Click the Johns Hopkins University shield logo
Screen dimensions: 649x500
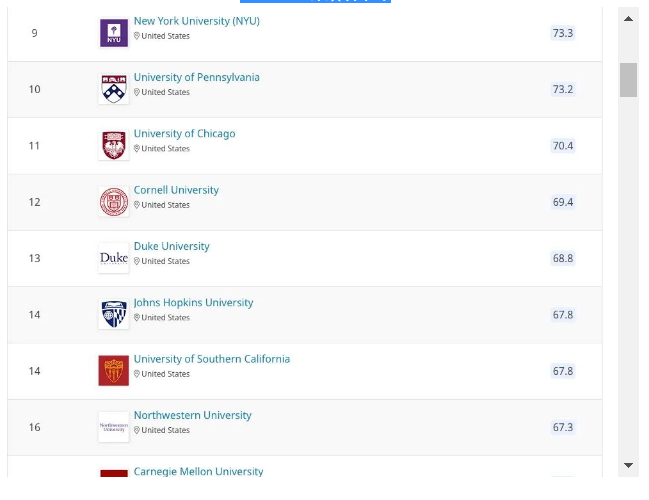click(114, 314)
